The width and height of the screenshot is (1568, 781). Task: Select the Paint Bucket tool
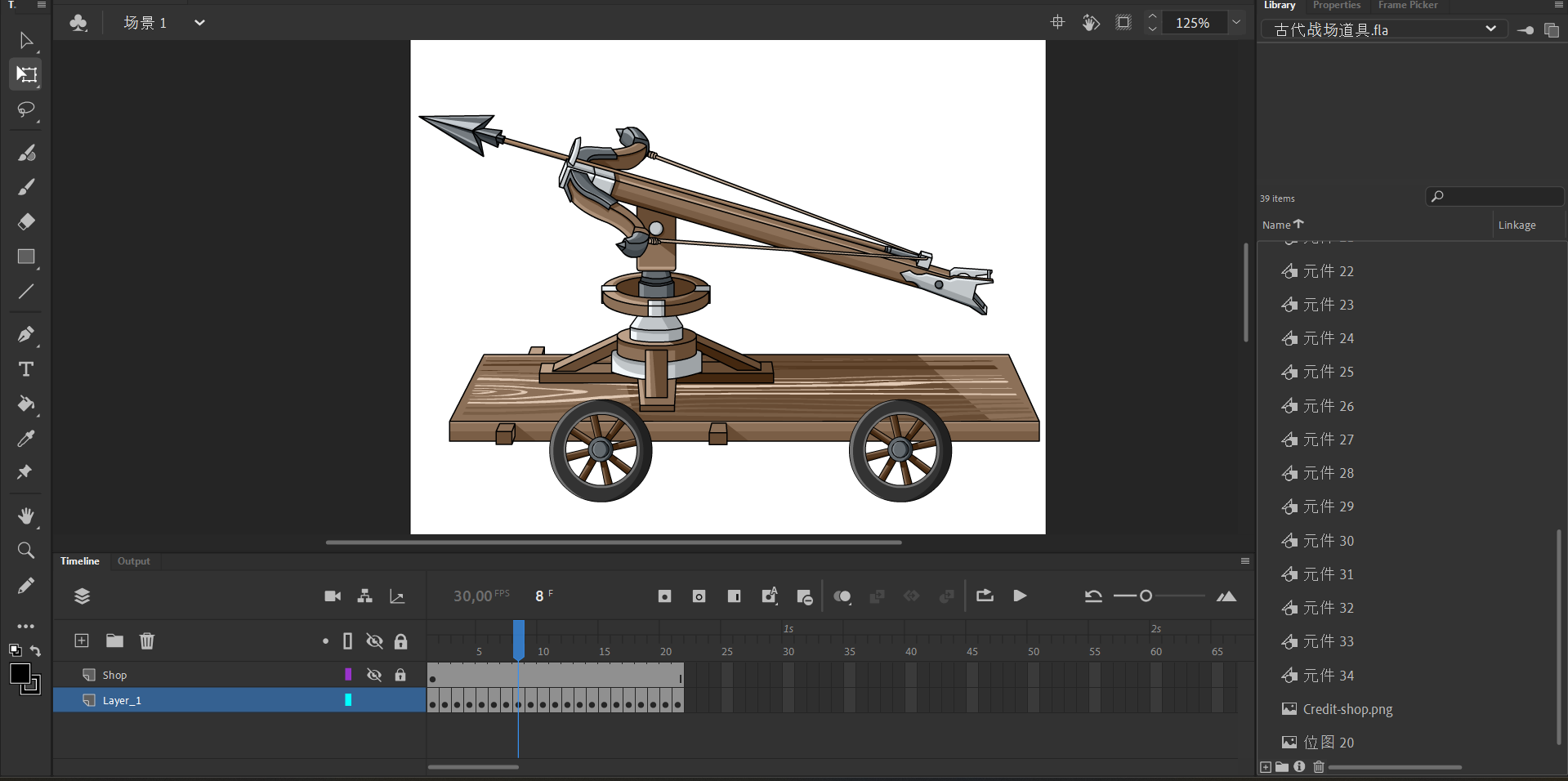26,404
